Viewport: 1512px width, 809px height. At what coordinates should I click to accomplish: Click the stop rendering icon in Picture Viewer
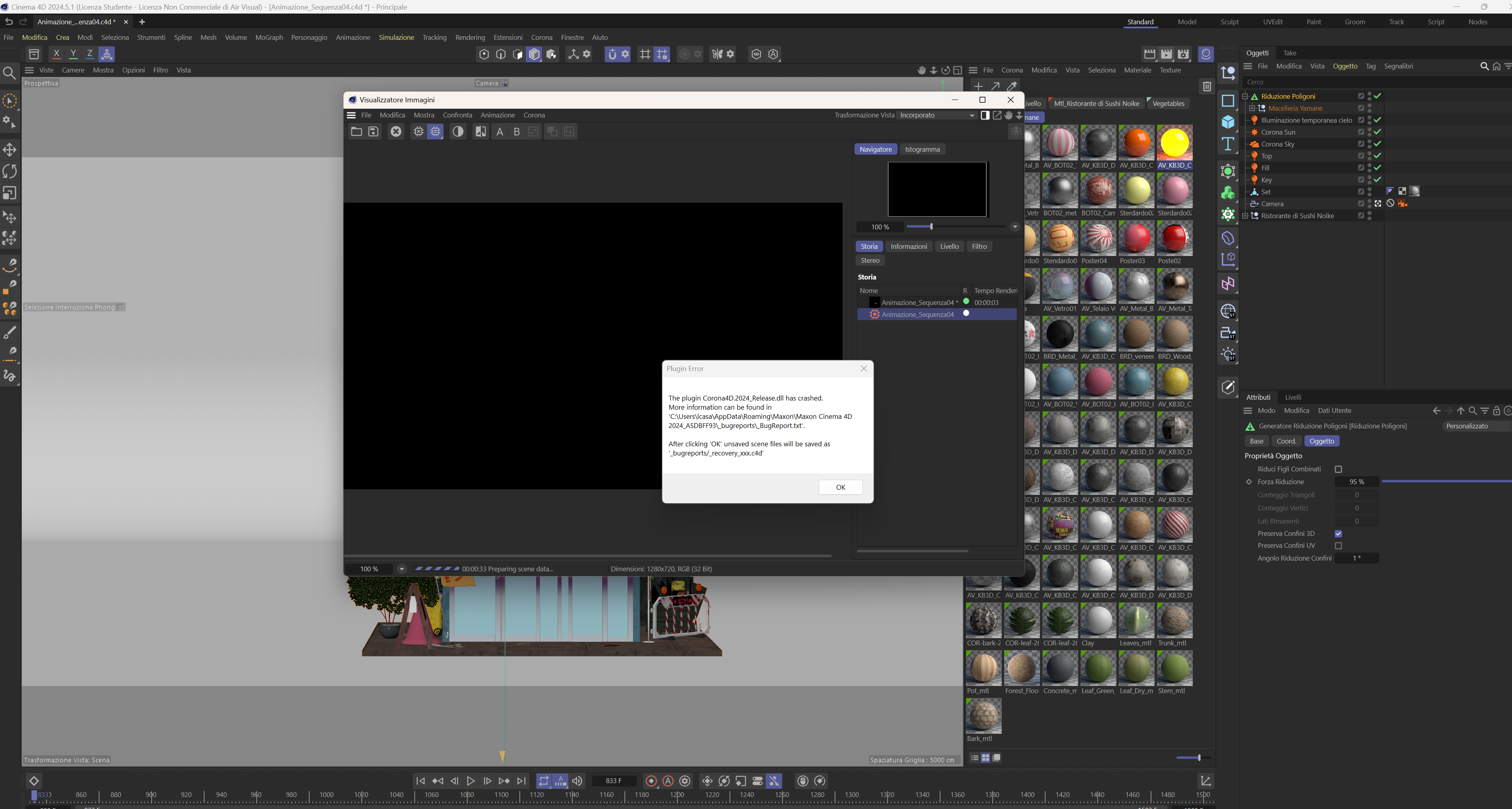pyautogui.click(x=396, y=131)
